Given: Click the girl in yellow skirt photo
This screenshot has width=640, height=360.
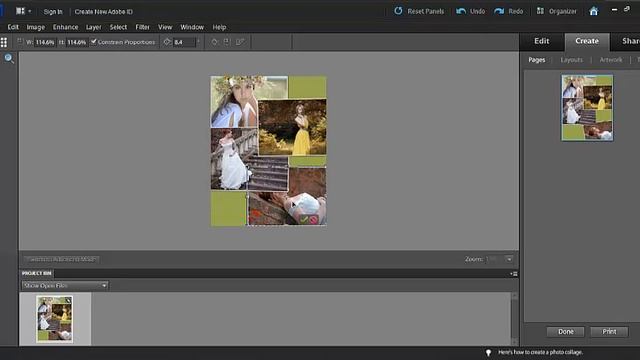Looking at the screenshot, I should point(292,127).
